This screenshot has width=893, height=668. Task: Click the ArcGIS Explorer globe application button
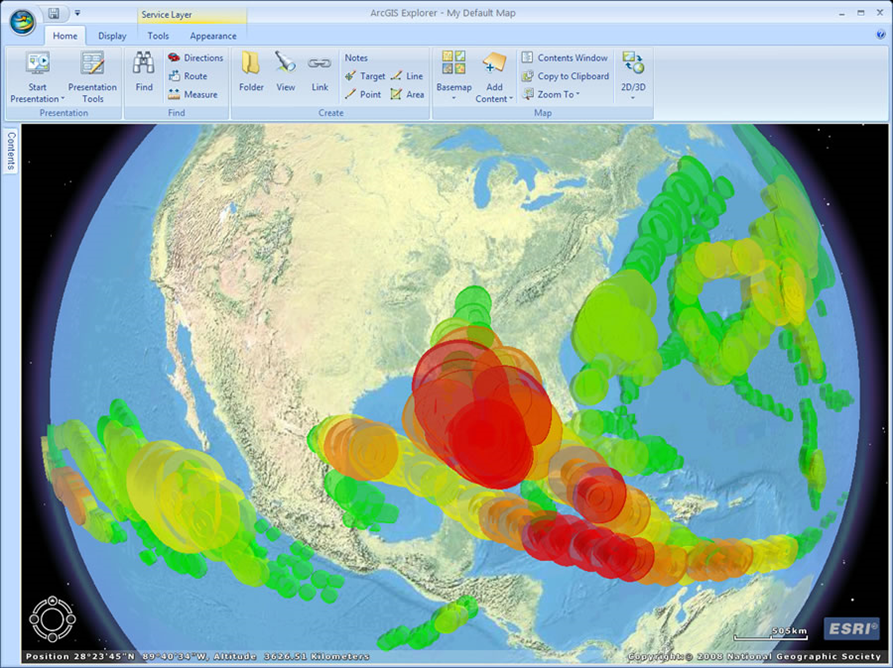(22, 22)
